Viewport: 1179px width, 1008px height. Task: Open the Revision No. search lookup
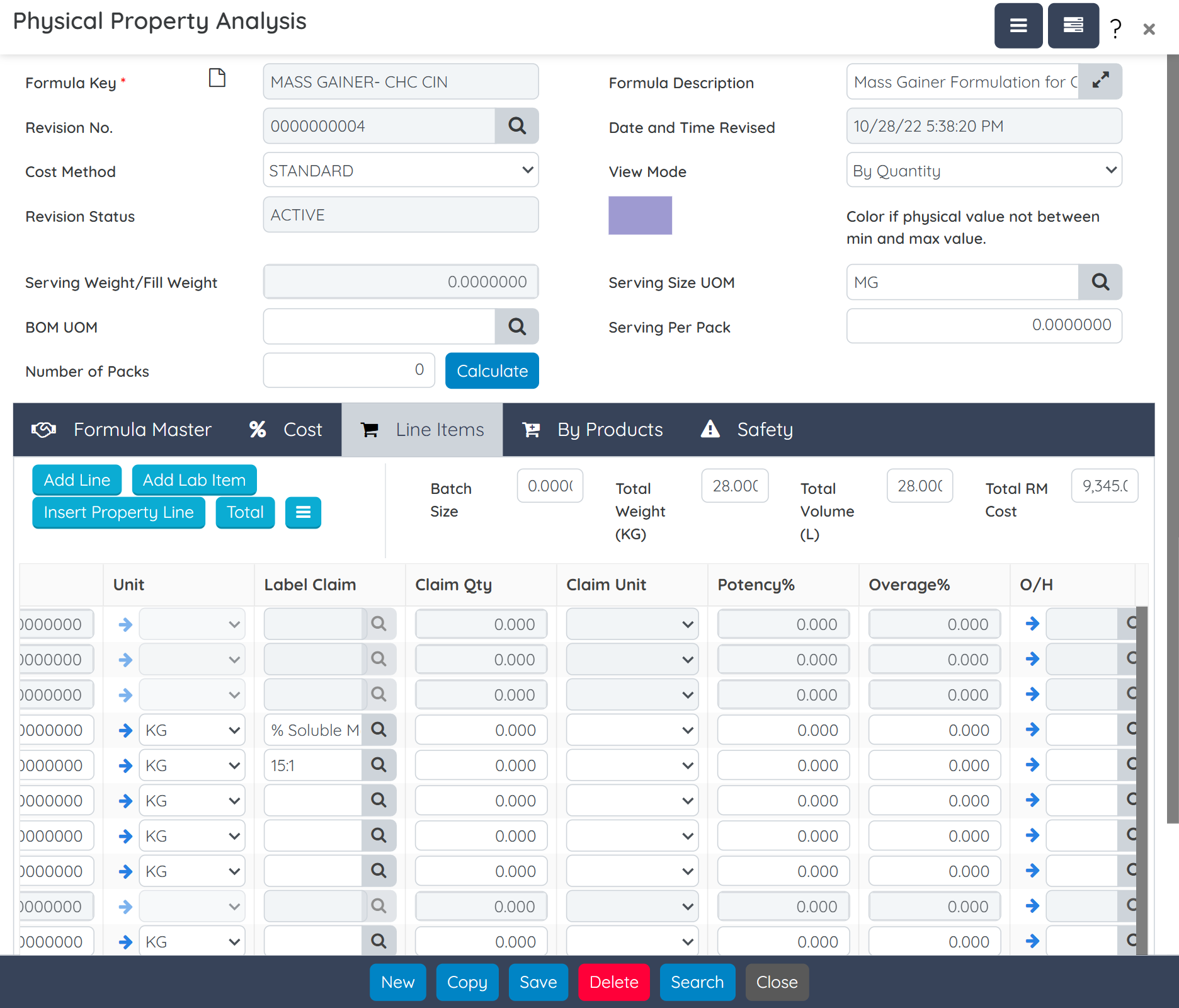tap(516, 126)
